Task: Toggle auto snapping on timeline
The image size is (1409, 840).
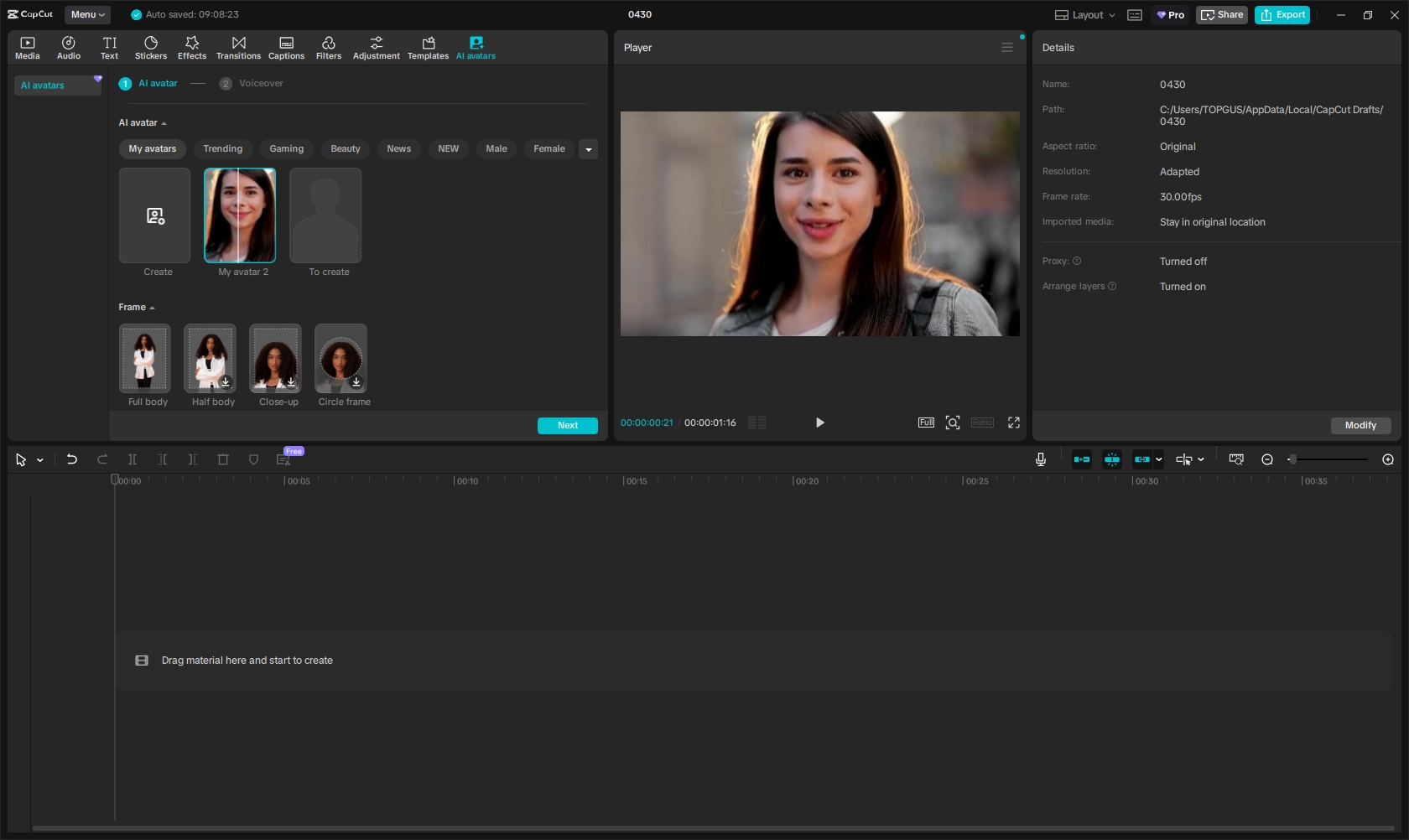Action: click(1111, 459)
